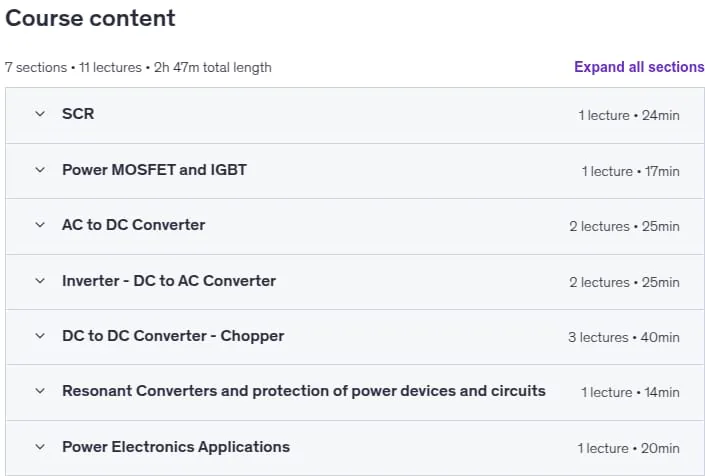Expand Inverter section chevron arrow
Screen dimensions: 705x476
point(40,281)
